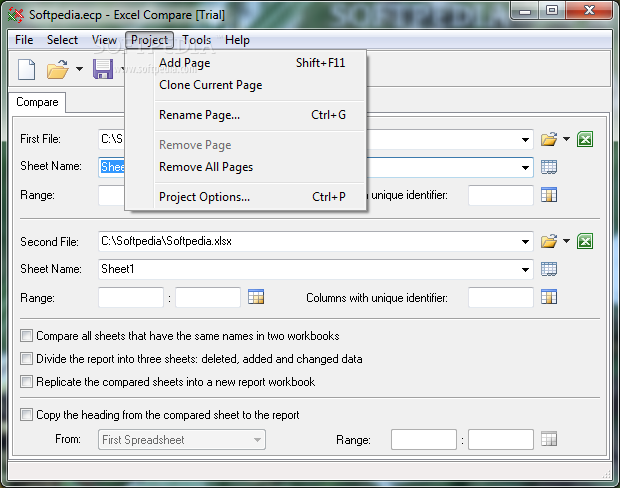Image resolution: width=620 pixels, height=488 pixels.
Task: Choose Remove All Pages
Action: [x=246, y=167]
